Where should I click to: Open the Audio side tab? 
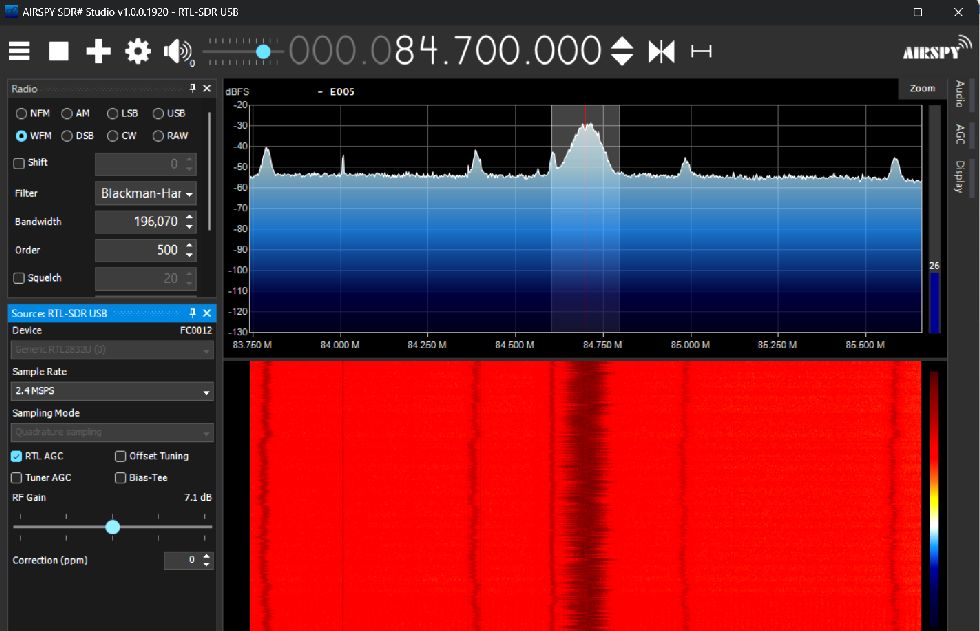(x=959, y=93)
